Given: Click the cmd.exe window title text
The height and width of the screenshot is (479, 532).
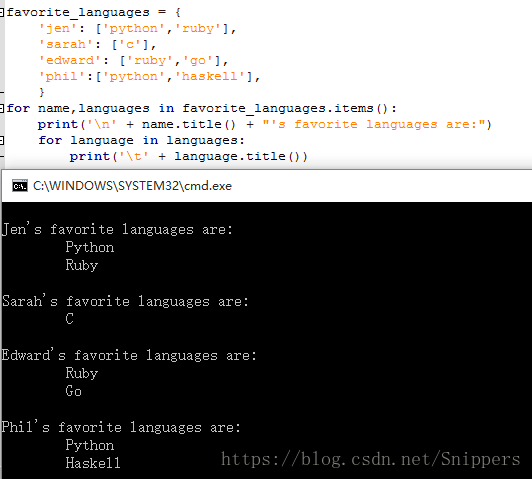Looking at the screenshot, I should (x=132, y=186).
